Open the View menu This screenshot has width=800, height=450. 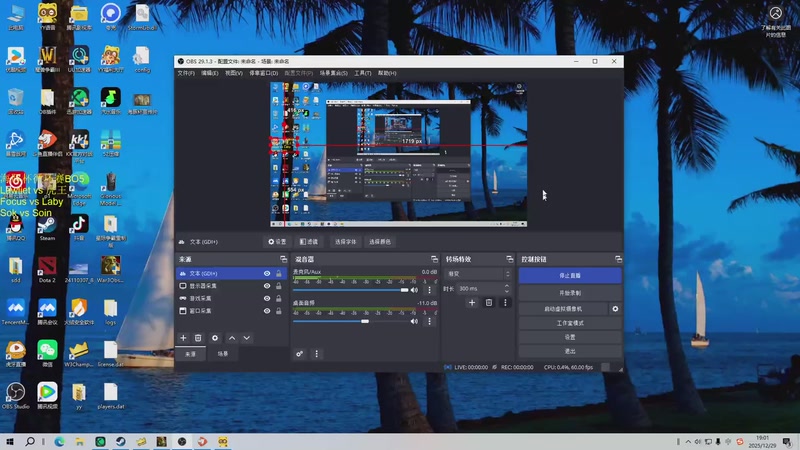(x=234, y=73)
